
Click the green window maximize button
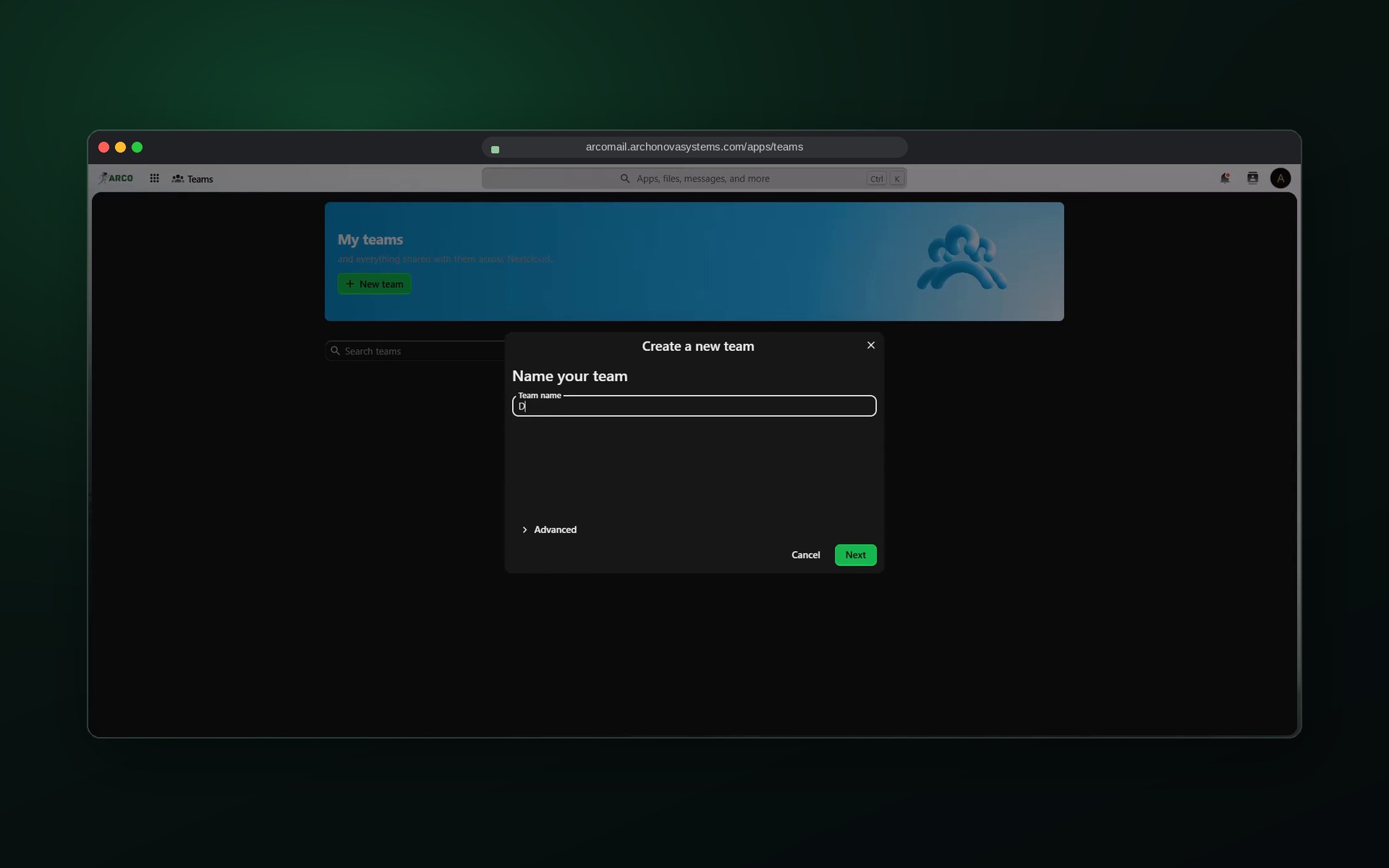137,148
